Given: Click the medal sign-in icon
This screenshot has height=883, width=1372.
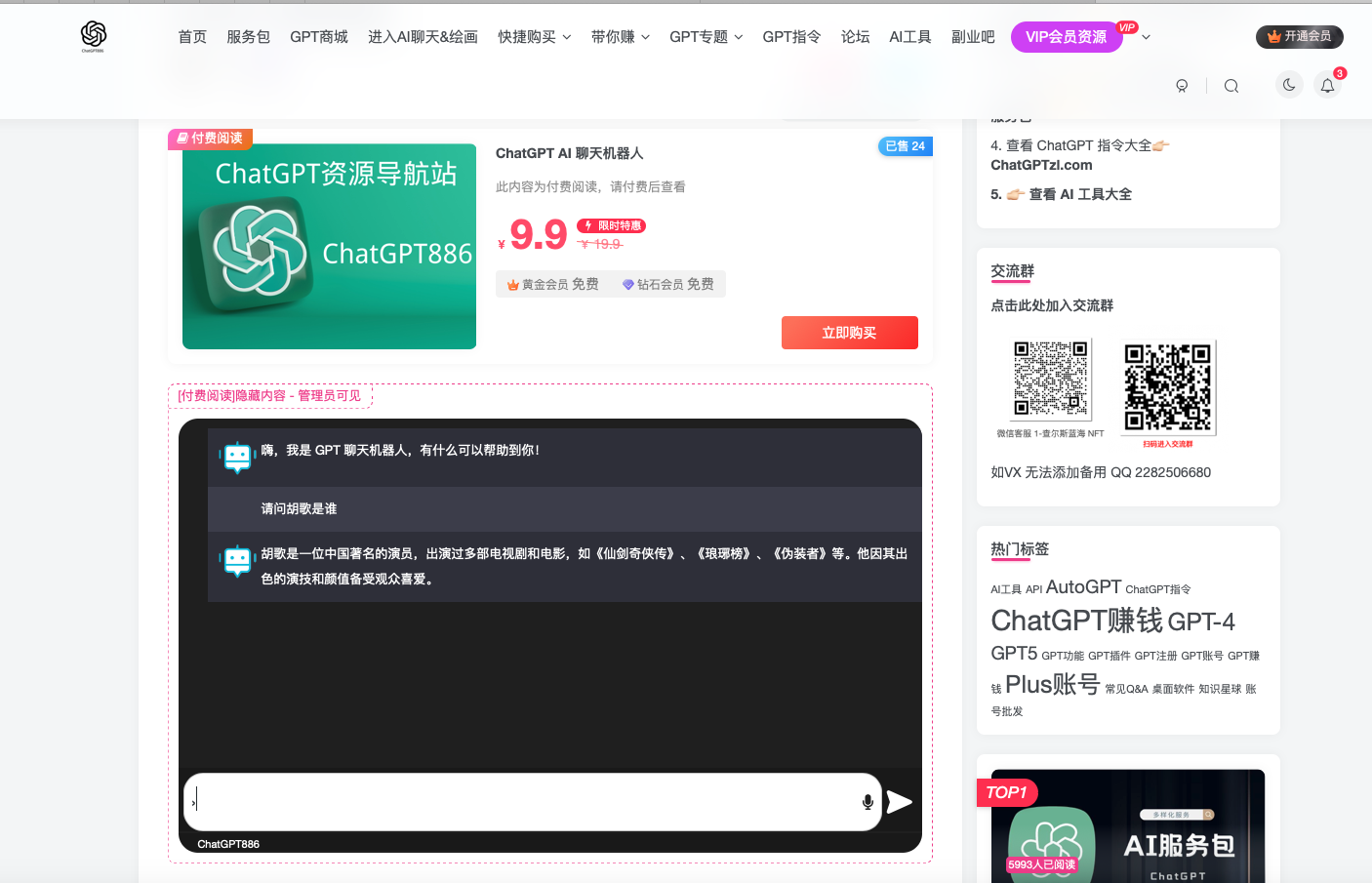Looking at the screenshot, I should tap(1182, 85).
